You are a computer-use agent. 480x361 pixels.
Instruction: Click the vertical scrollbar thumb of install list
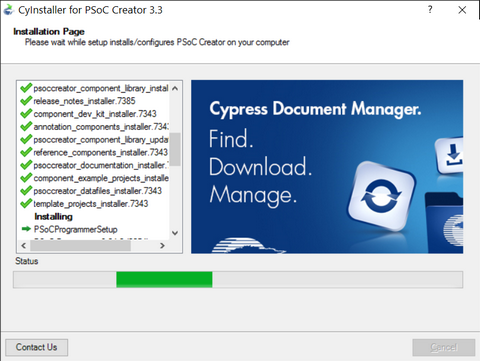coord(175,149)
